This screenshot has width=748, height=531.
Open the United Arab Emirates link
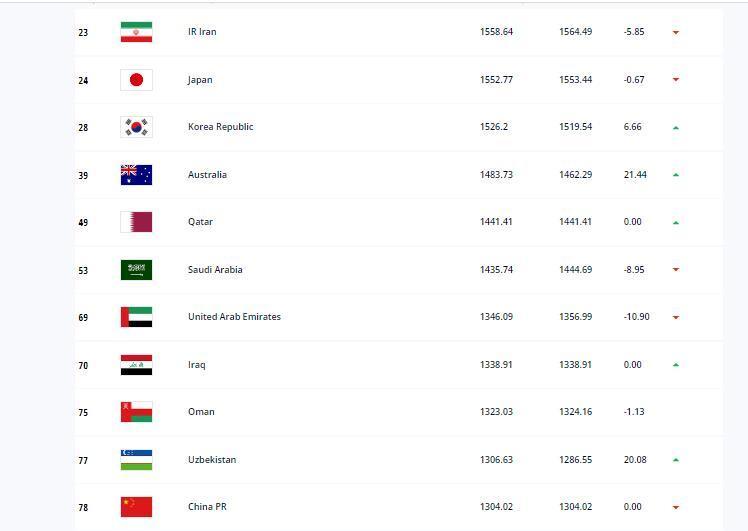click(234, 317)
